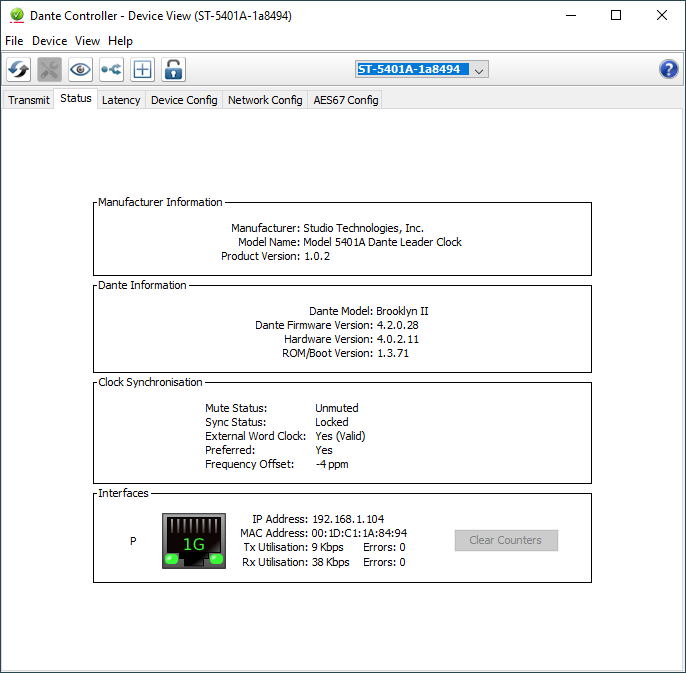Toggle the device lock padlock icon
Image resolution: width=686 pixels, height=673 pixels.
click(x=174, y=69)
